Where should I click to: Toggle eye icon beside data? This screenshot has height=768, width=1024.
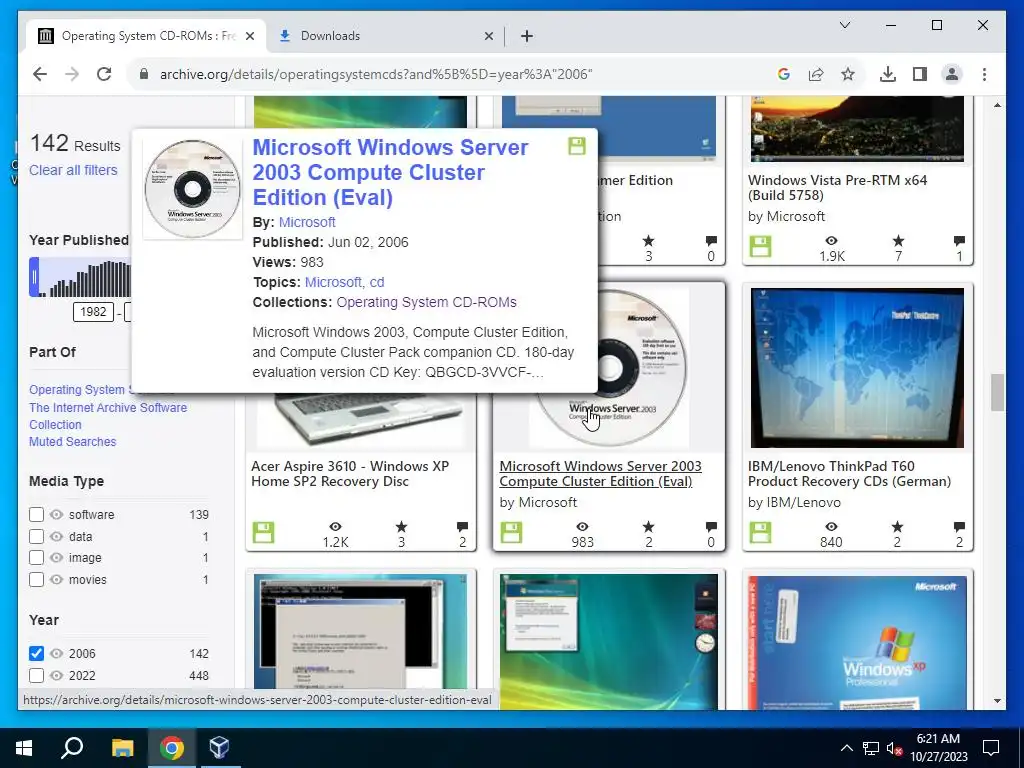(57, 536)
